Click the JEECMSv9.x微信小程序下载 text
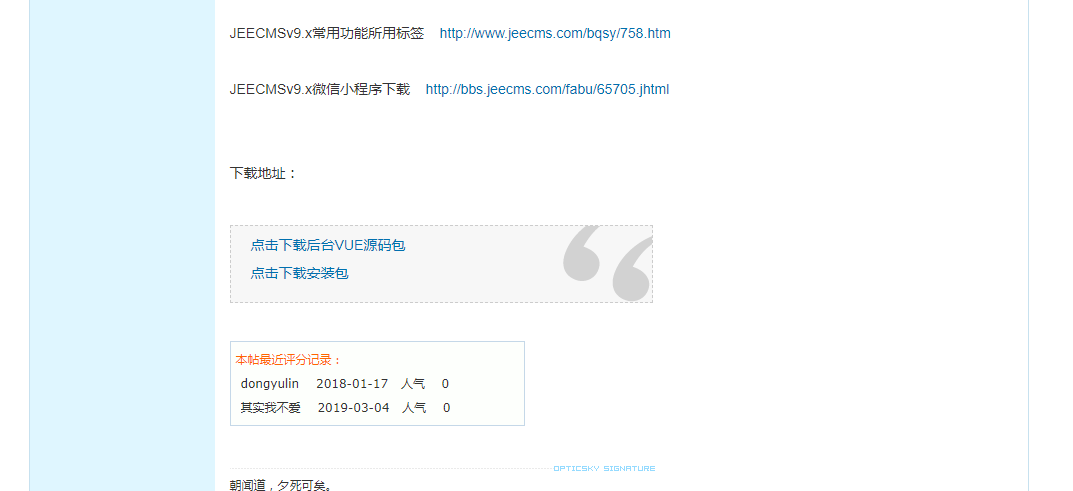Viewport: 1073px width, 491px height. 320,90
